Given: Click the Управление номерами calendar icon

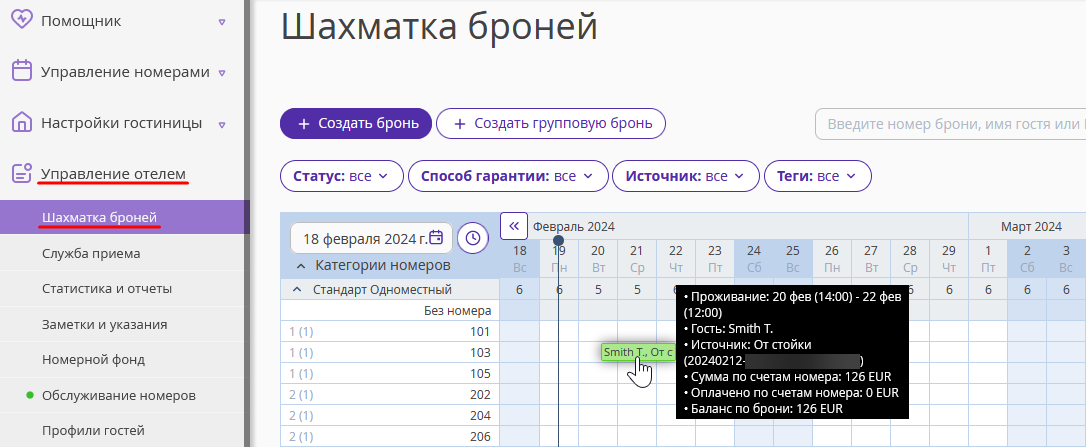Looking at the screenshot, I should pos(22,71).
